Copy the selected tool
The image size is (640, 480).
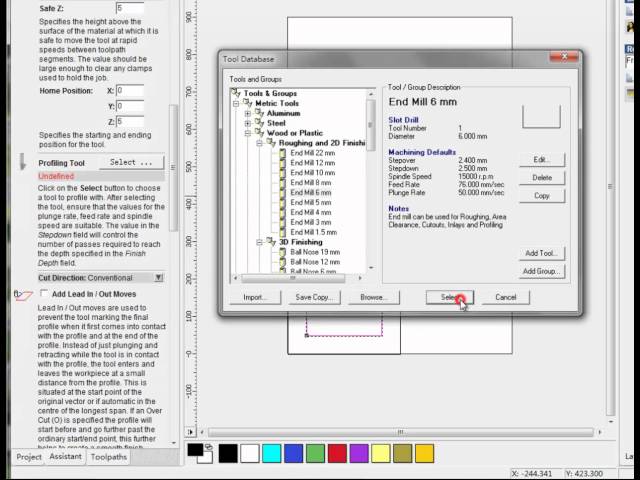click(542, 196)
